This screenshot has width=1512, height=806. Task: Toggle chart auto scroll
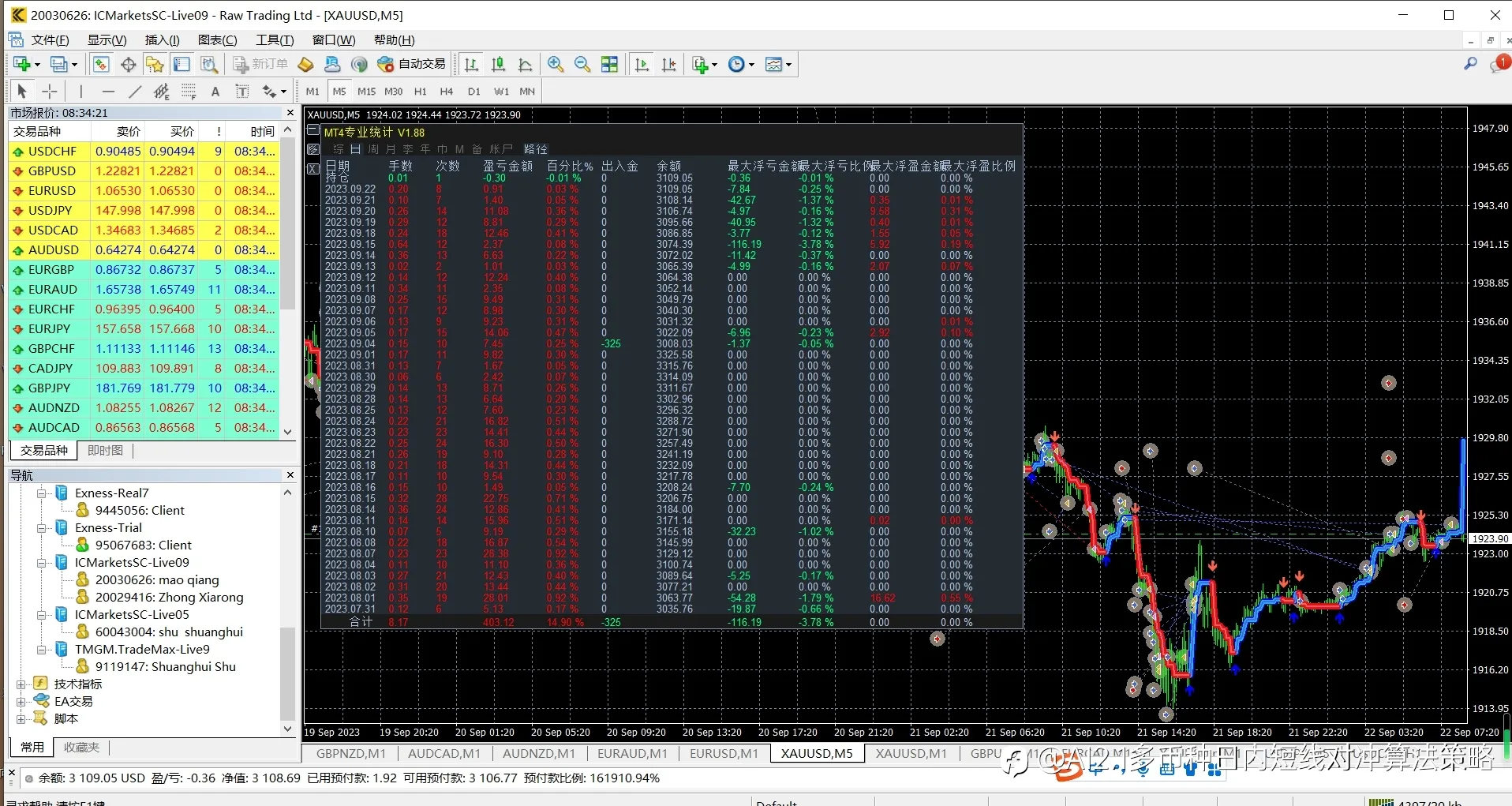[642, 64]
